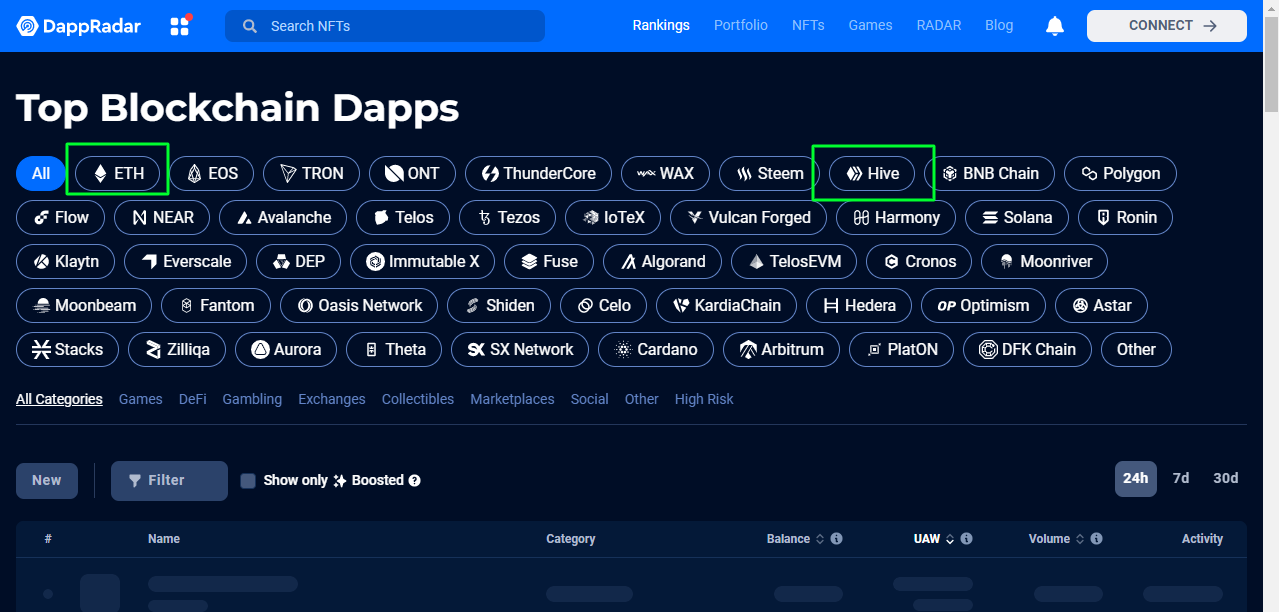Switch to Social category tab
The image size is (1279, 612).
coord(590,399)
